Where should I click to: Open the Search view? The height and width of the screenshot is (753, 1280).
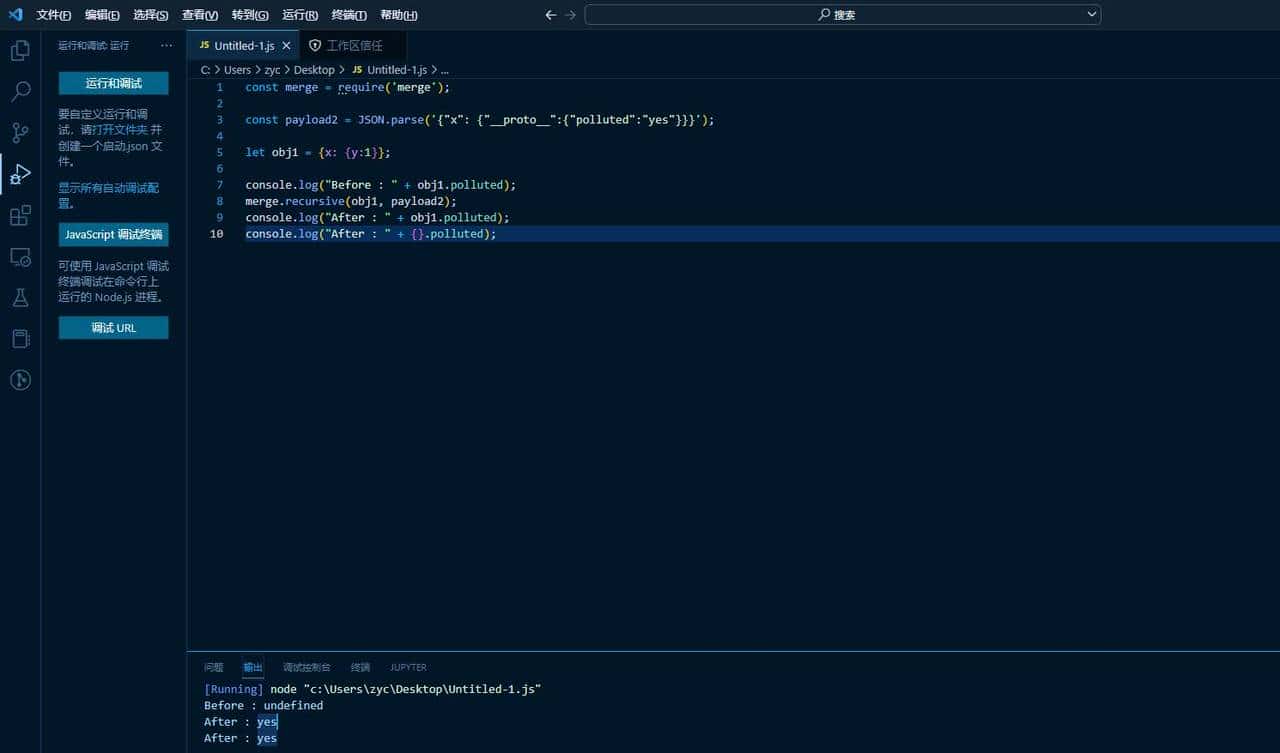point(20,91)
